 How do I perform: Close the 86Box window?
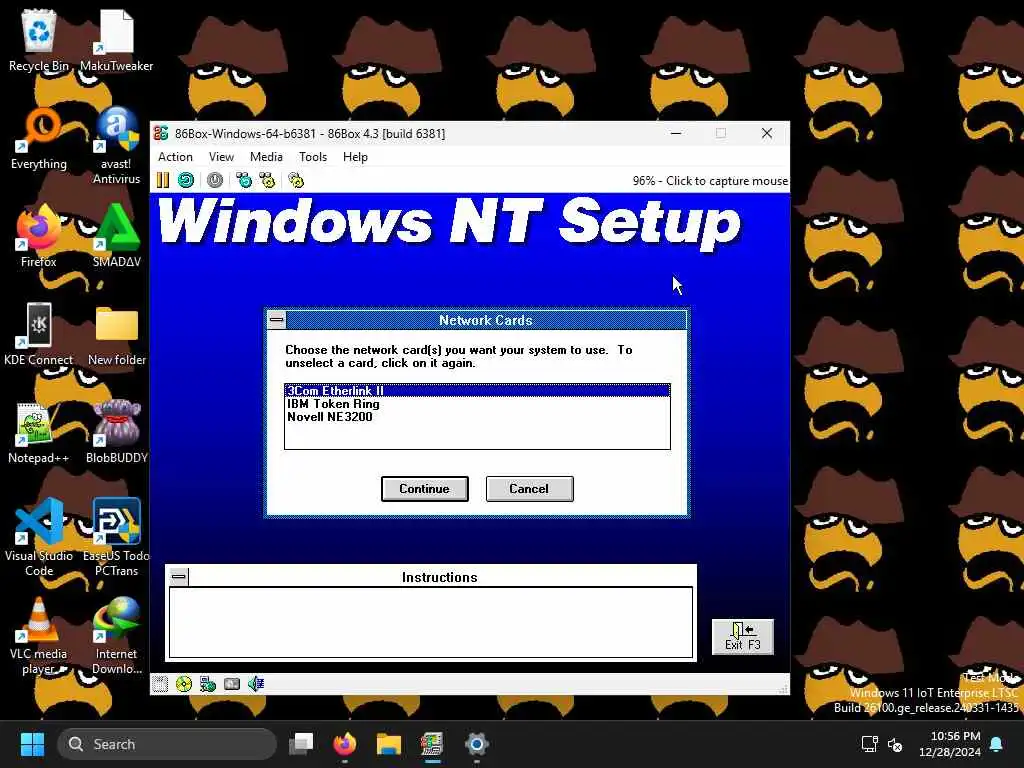coord(767,133)
